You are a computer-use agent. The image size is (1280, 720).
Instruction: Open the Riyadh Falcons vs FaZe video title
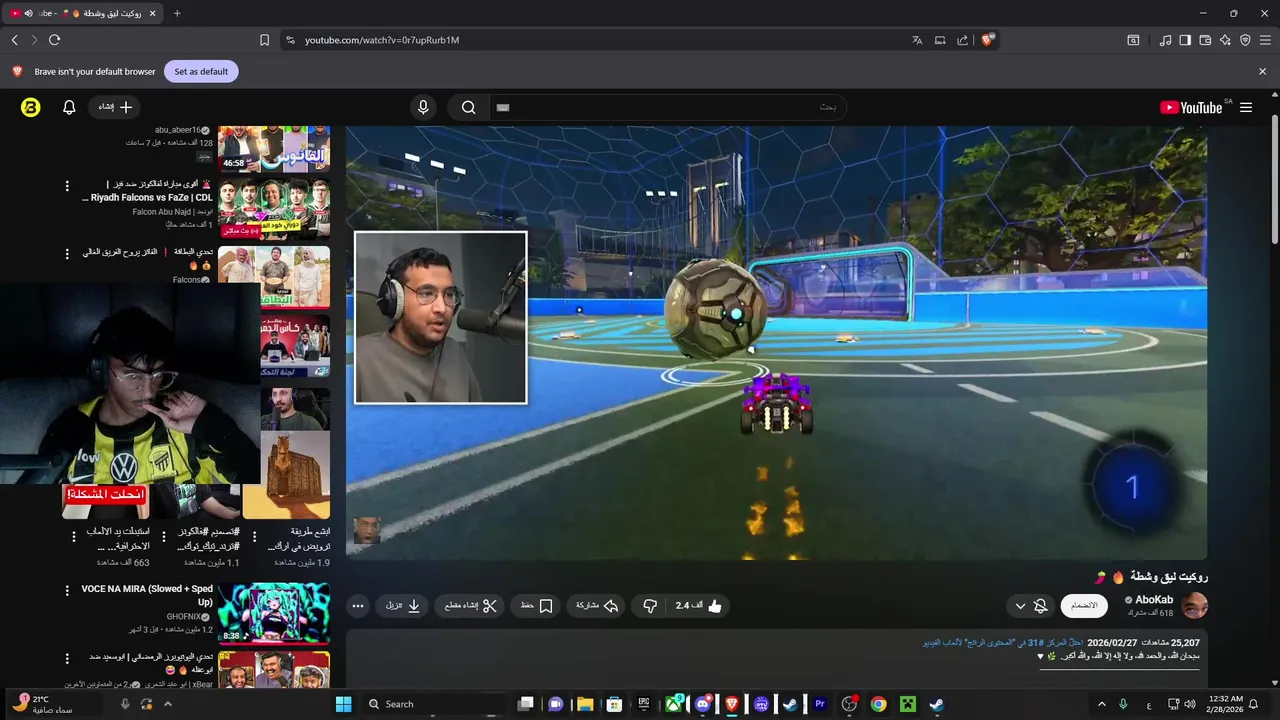147,191
